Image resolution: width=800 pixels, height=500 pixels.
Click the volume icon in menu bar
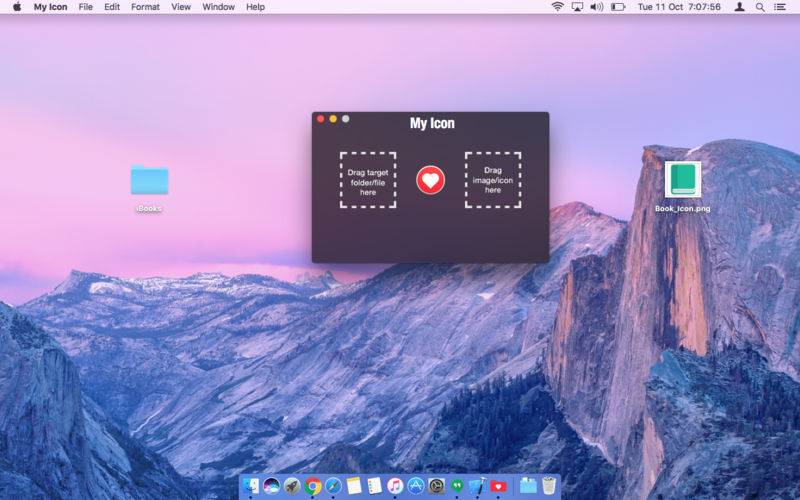click(596, 7)
